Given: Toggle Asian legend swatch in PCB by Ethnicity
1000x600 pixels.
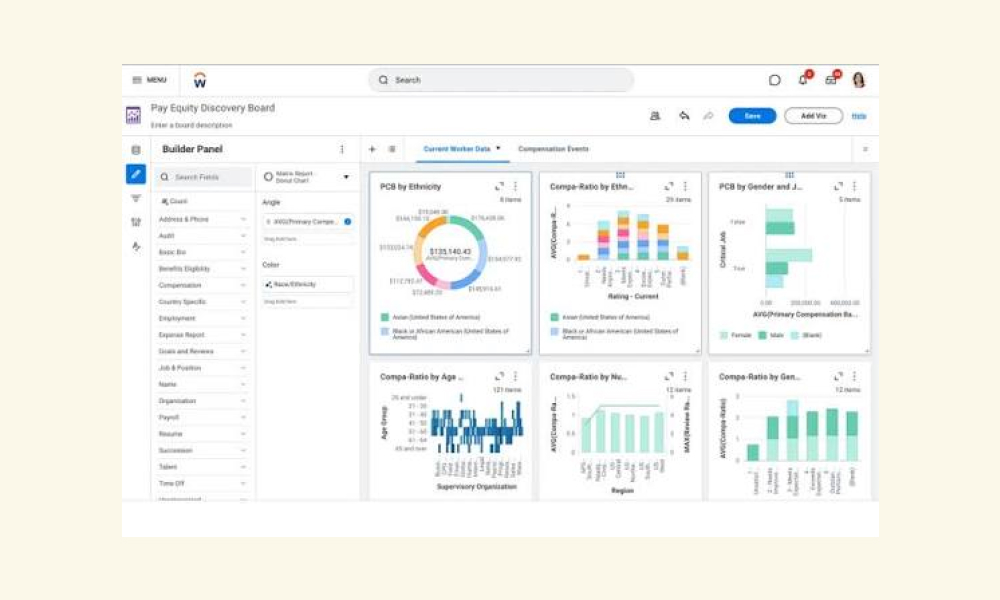Looking at the screenshot, I should [385, 317].
